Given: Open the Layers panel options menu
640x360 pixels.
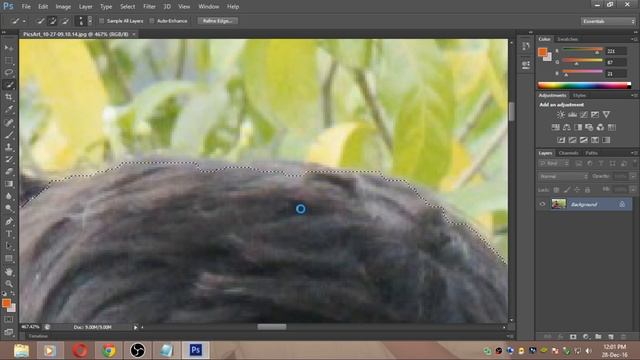Looking at the screenshot, I should [x=634, y=153].
